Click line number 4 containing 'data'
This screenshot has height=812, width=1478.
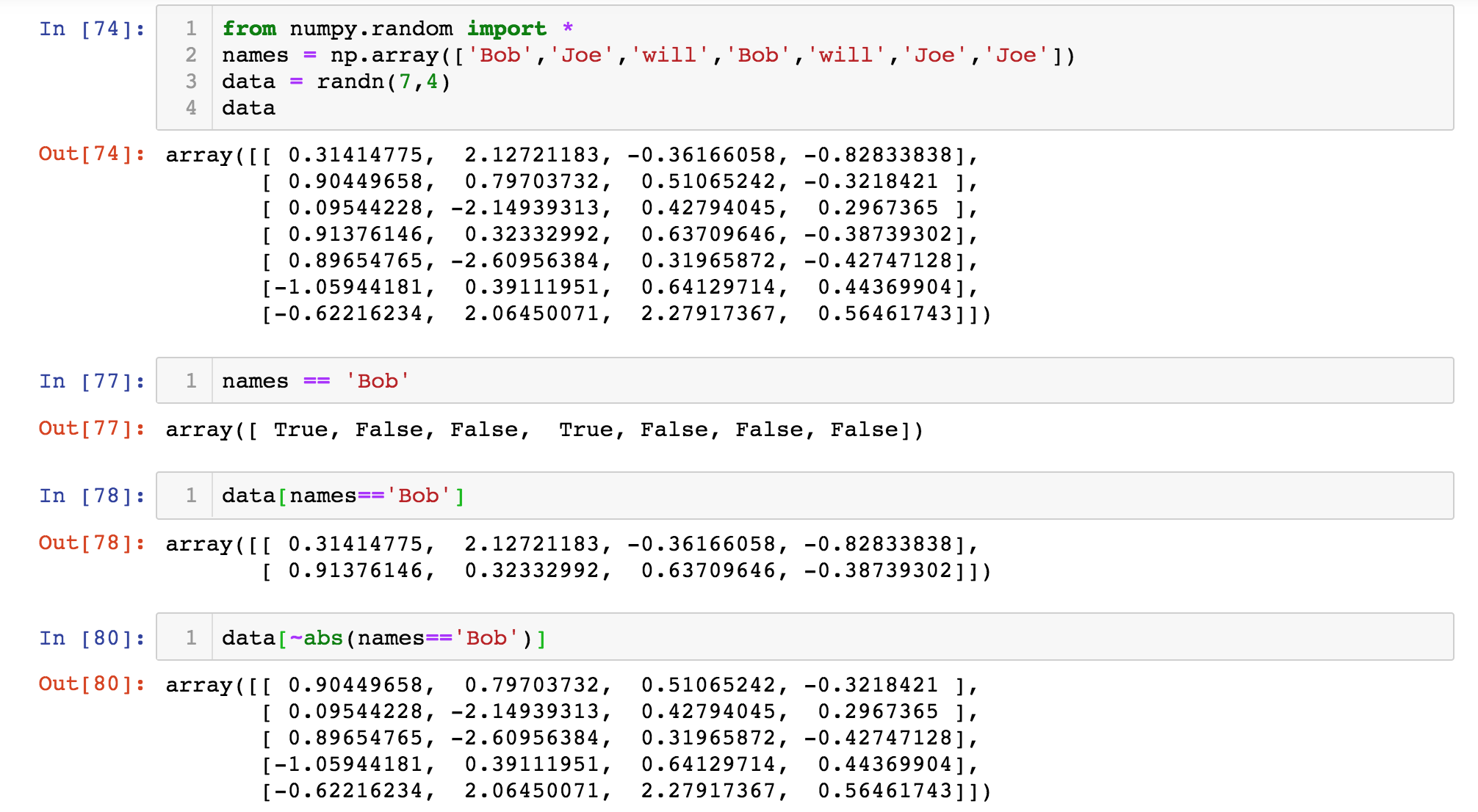(191, 107)
